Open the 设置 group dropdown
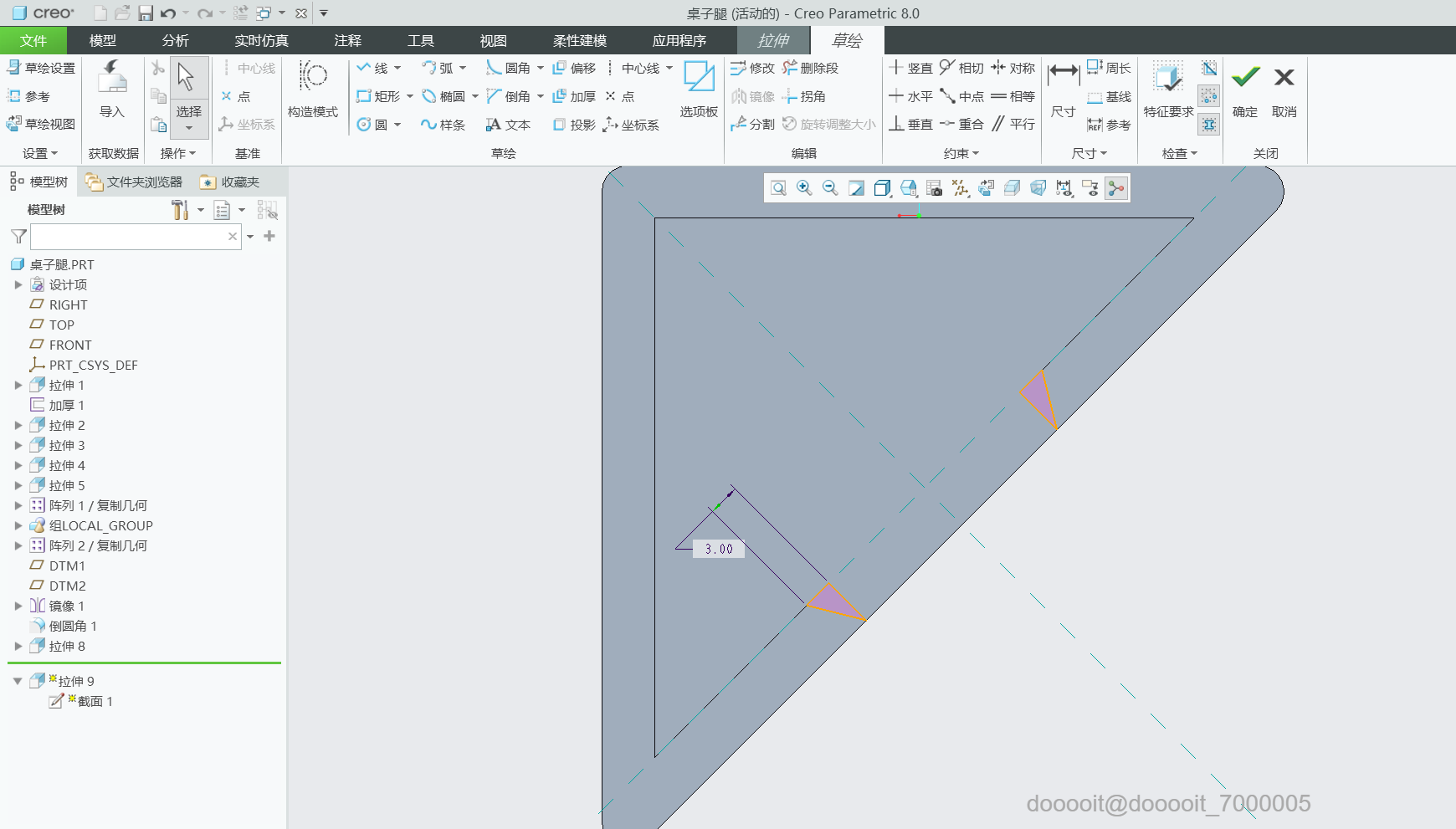 click(x=40, y=153)
